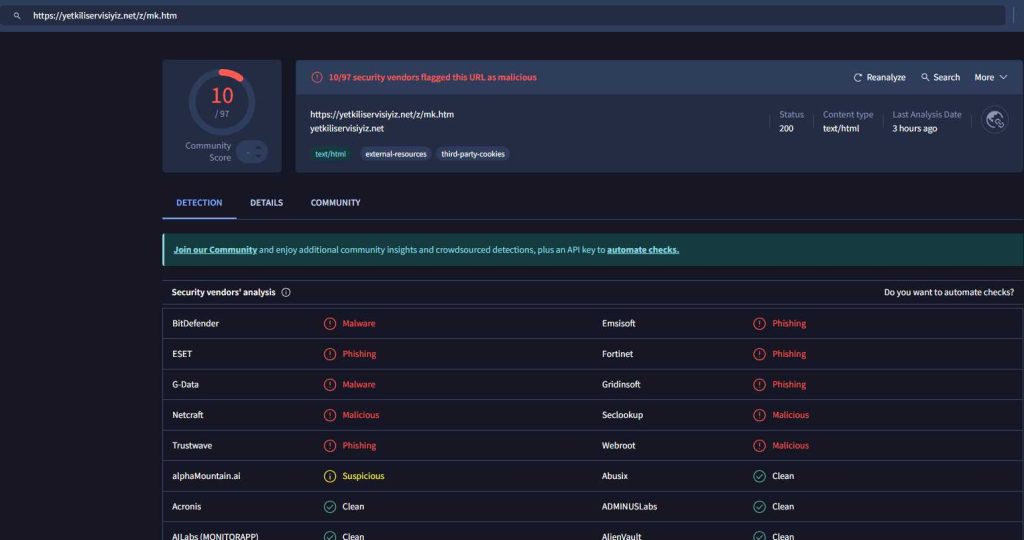This screenshot has width=1024, height=540.
Task: Click the BitDefender vendor name
Action: [x=195, y=323]
